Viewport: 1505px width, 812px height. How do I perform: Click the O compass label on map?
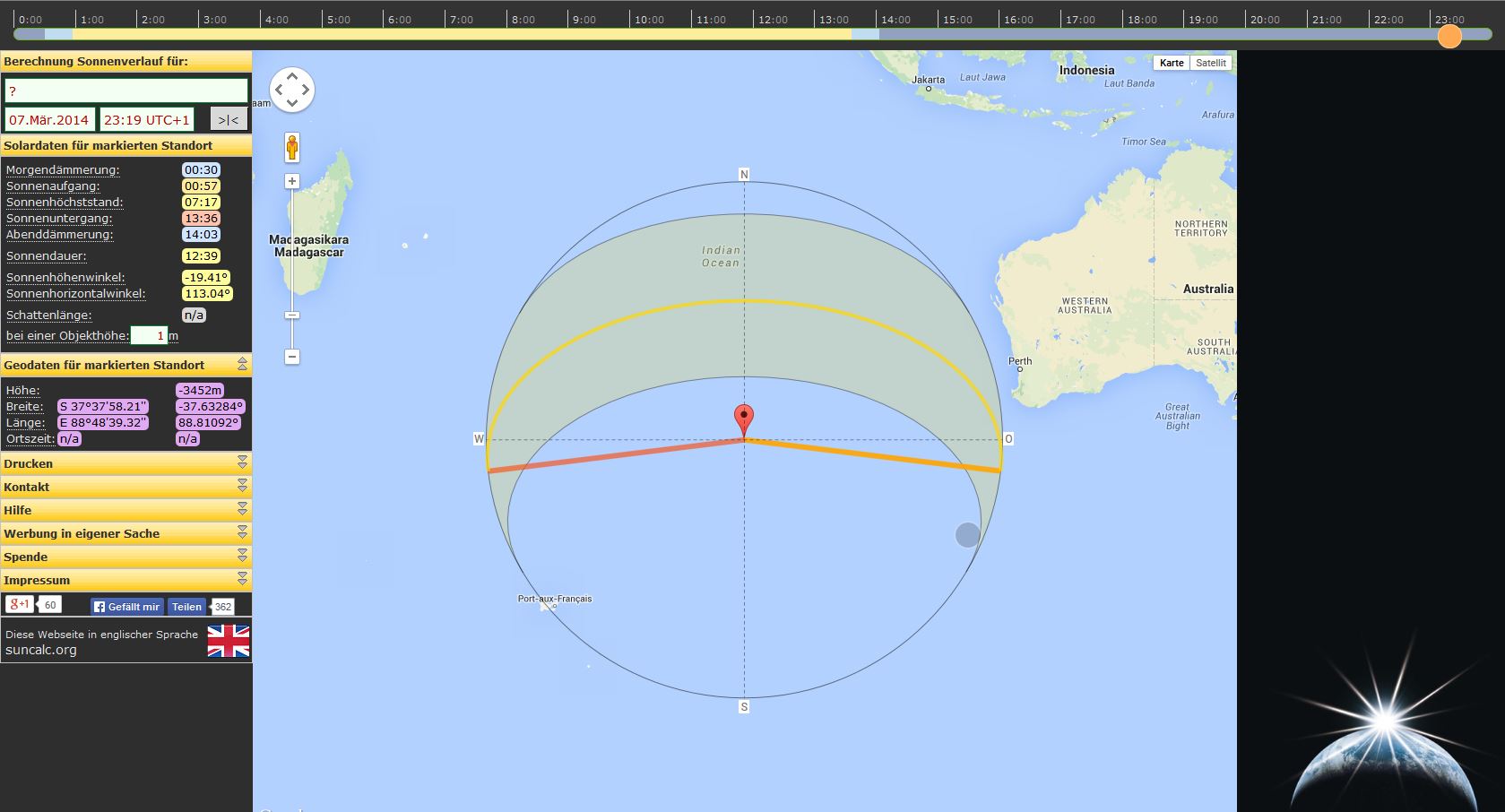(1008, 439)
